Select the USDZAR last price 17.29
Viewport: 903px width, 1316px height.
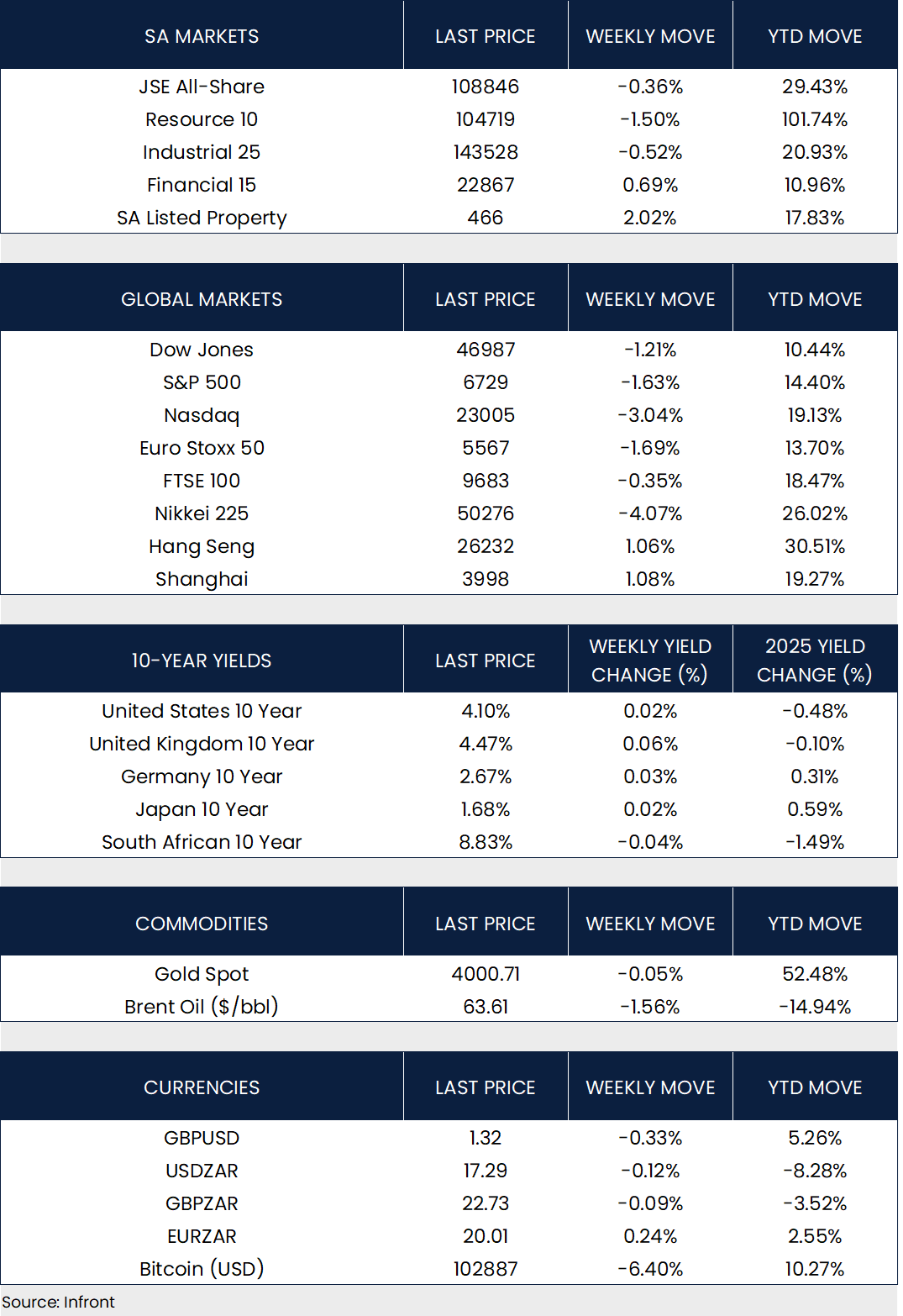click(485, 1171)
